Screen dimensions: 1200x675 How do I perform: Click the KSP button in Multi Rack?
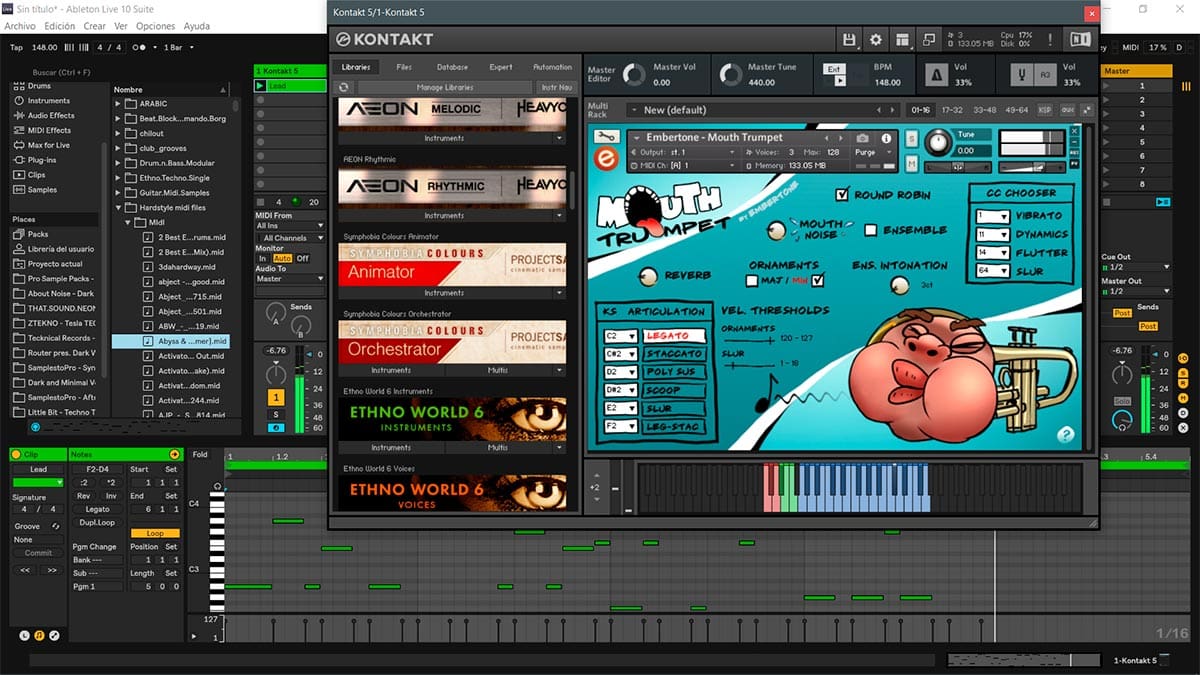tap(1045, 110)
